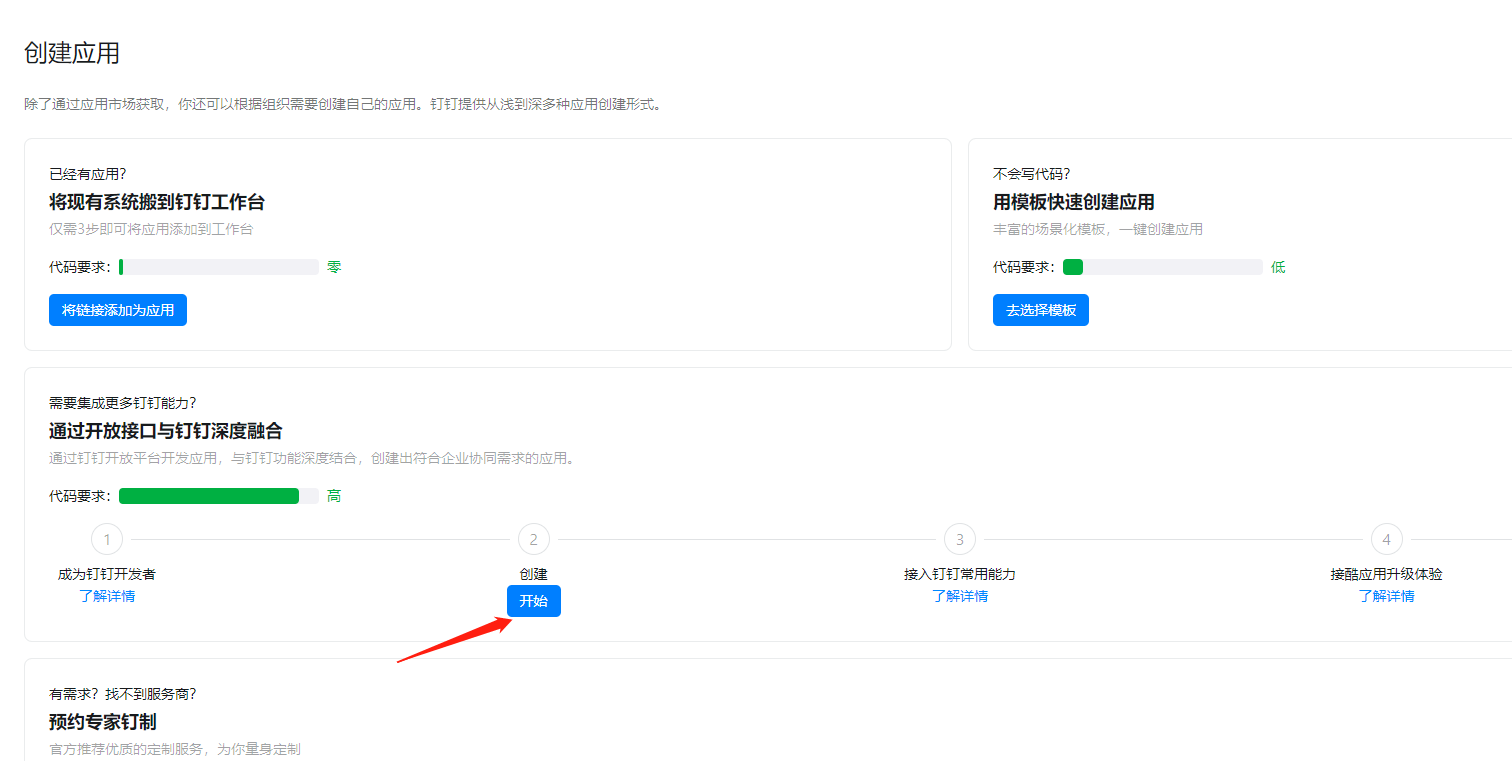This screenshot has width=1512, height=761.
Task: Select the step 3 circle icon
Action: (x=960, y=540)
